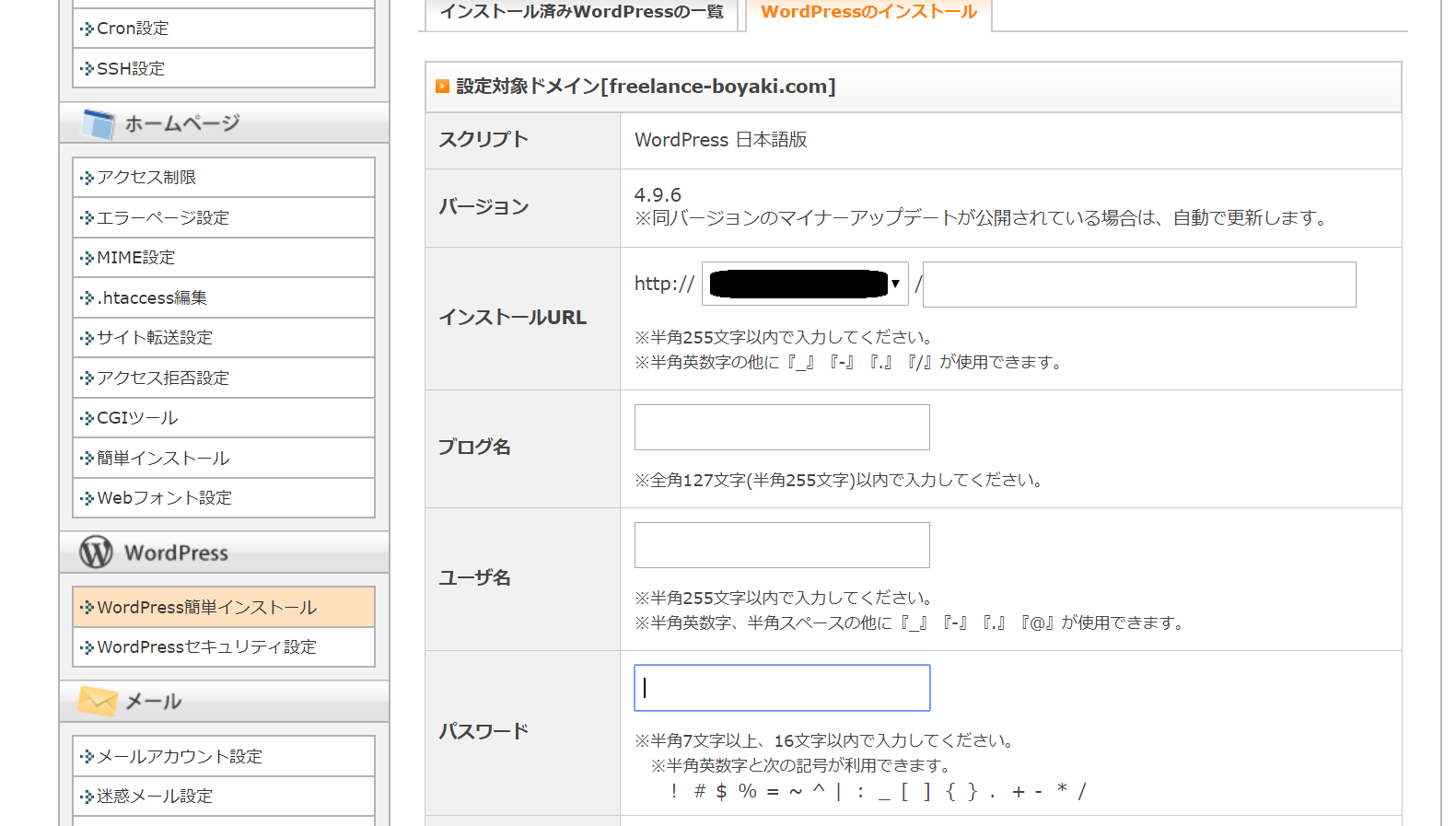This screenshot has height=826, width=1456.
Task: Click the version value 4.9.6
Action: pyautogui.click(x=658, y=195)
